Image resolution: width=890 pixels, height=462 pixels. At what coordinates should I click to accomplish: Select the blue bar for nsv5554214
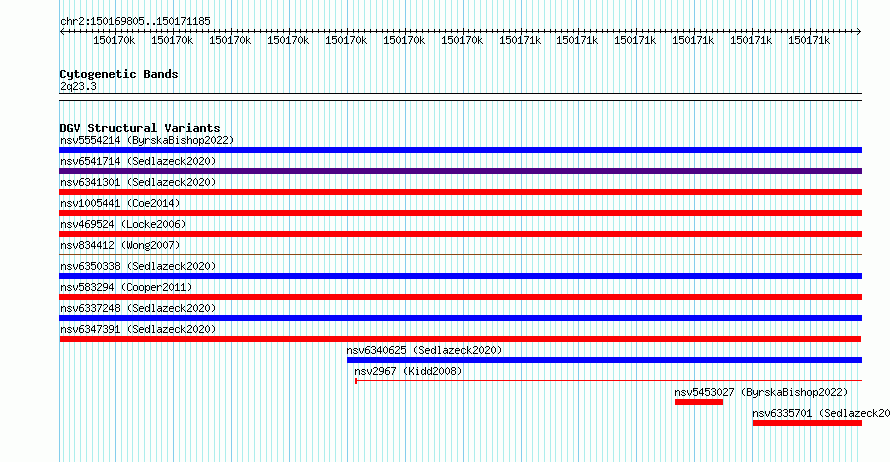(x=460, y=150)
